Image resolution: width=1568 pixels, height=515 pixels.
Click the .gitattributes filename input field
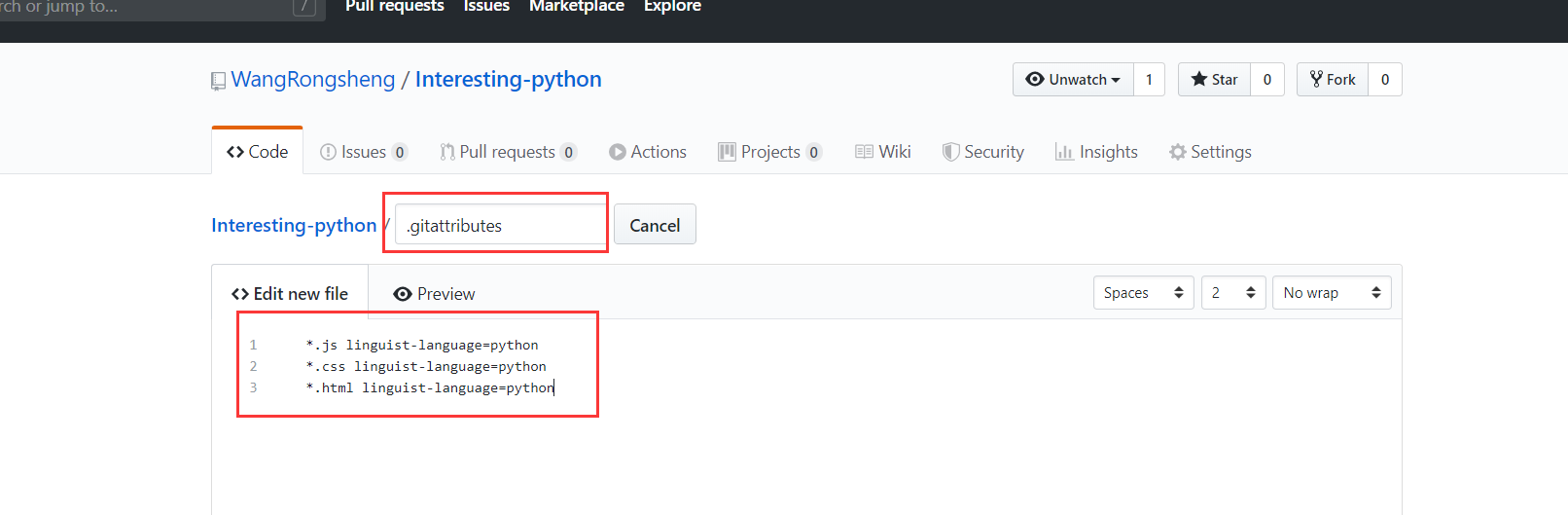click(x=499, y=225)
